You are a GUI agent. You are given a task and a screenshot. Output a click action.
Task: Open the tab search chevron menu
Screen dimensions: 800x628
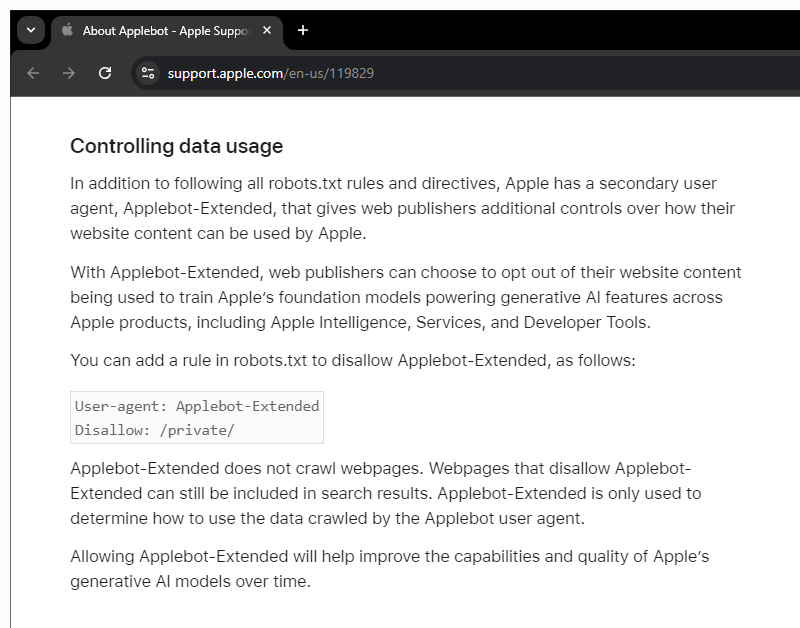pyautogui.click(x=30, y=30)
